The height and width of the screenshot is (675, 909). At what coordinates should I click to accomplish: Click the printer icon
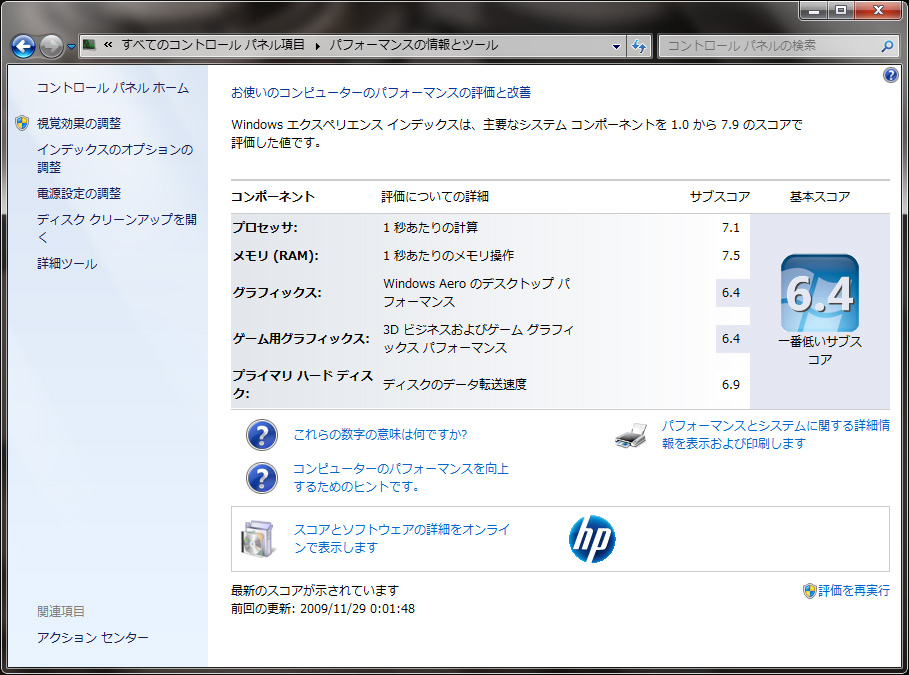click(x=631, y=435)
